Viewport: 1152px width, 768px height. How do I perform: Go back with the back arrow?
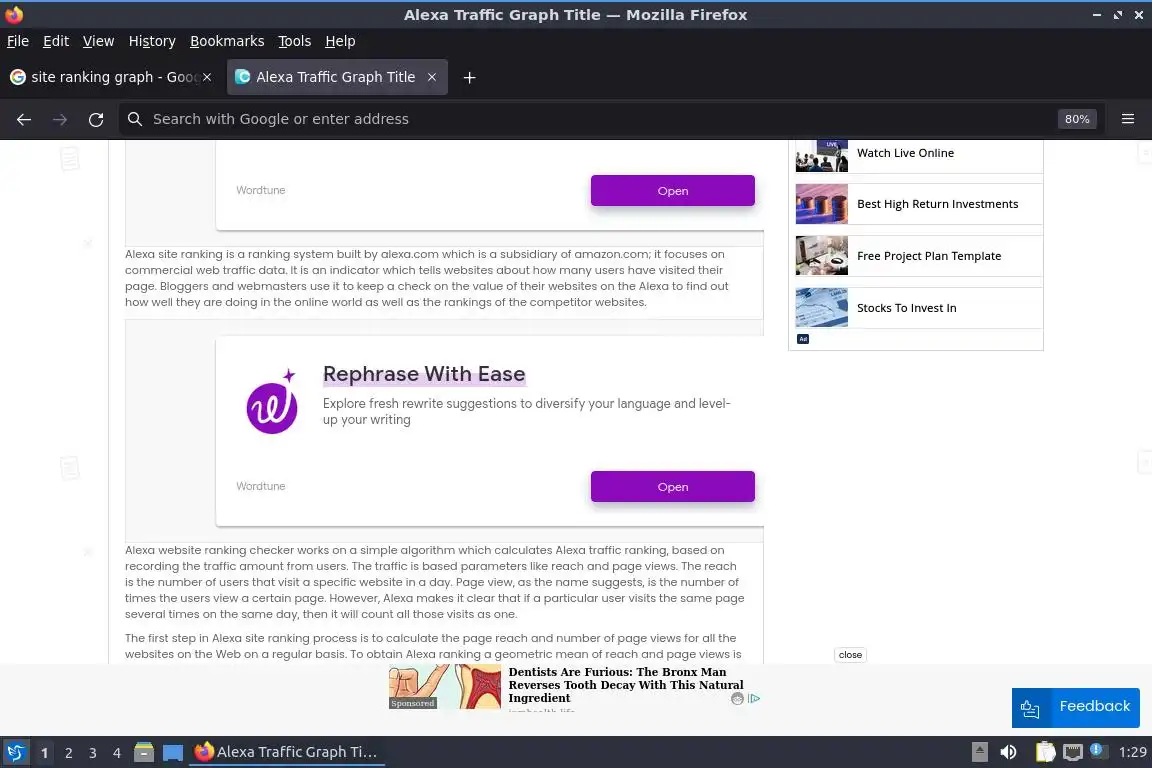[24, 119]
